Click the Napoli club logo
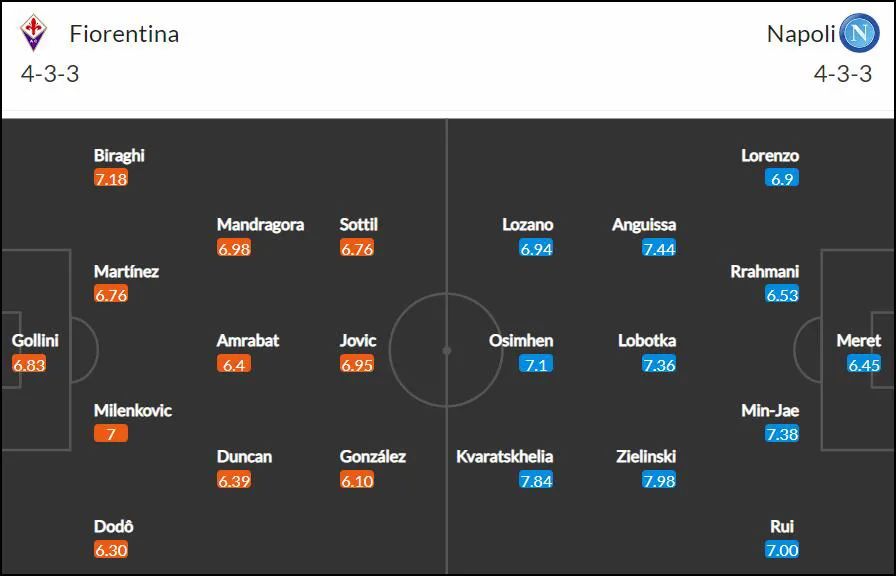The image size is (896, 576). (x=859, y=33)
